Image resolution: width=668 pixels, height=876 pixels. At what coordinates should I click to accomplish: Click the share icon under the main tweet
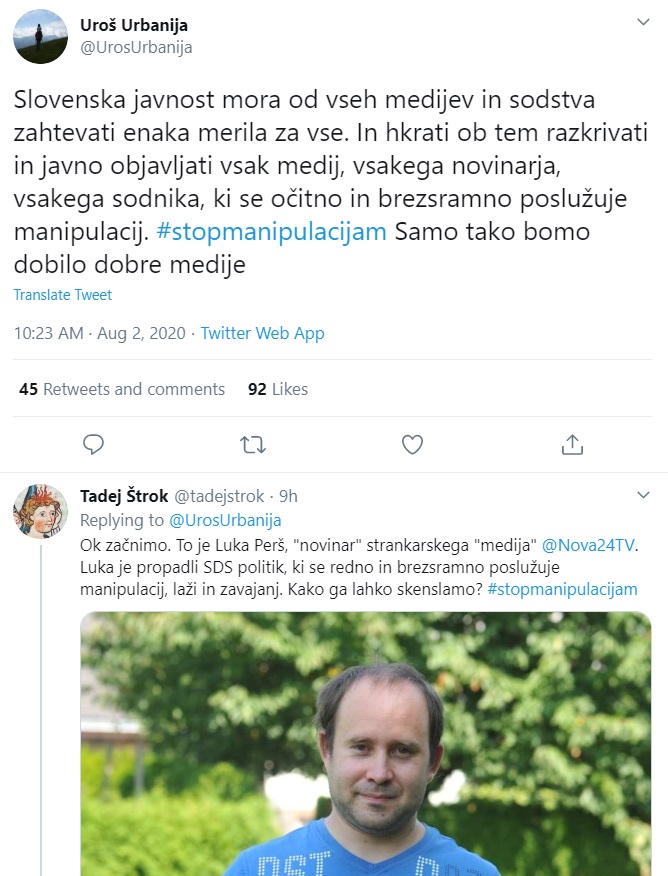click(572, 443)
